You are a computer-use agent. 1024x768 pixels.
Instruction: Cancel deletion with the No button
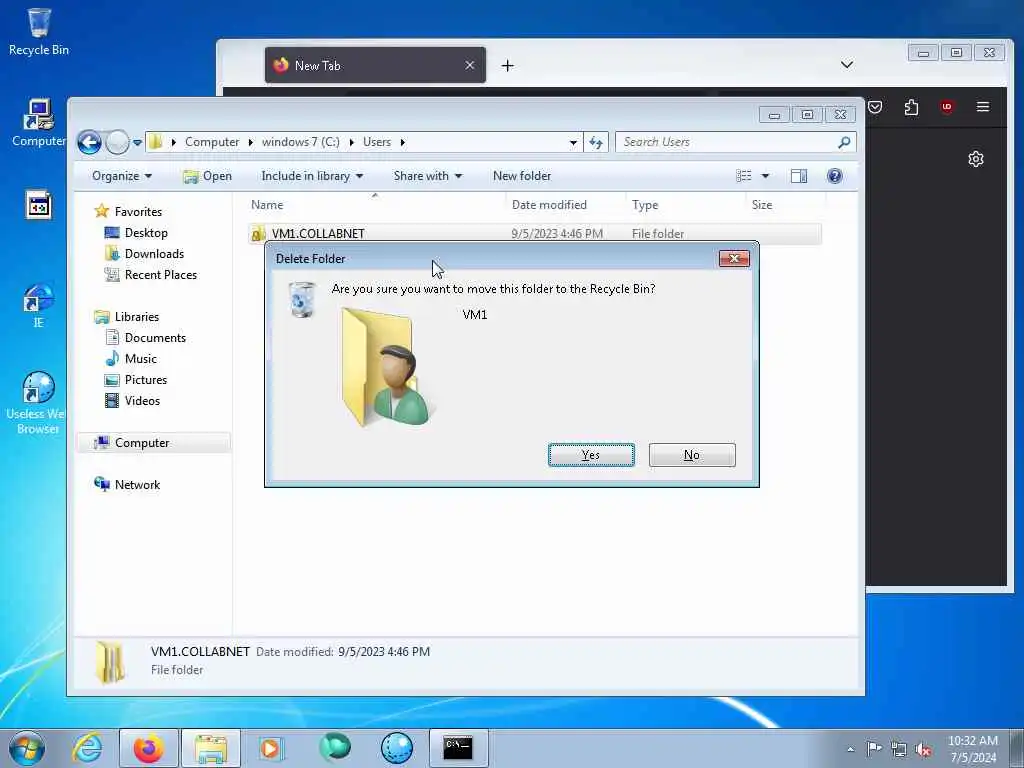[x=692, y=455]
